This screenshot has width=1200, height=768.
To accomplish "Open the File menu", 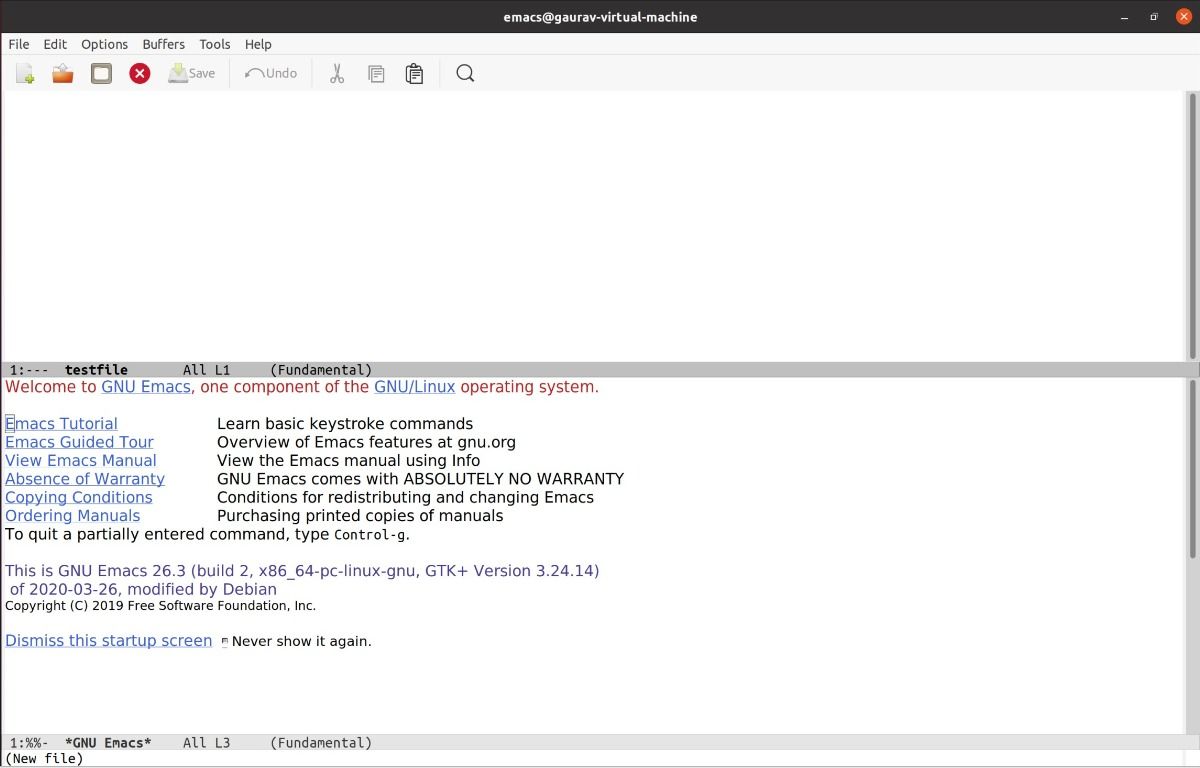I will tap(19, 44).
